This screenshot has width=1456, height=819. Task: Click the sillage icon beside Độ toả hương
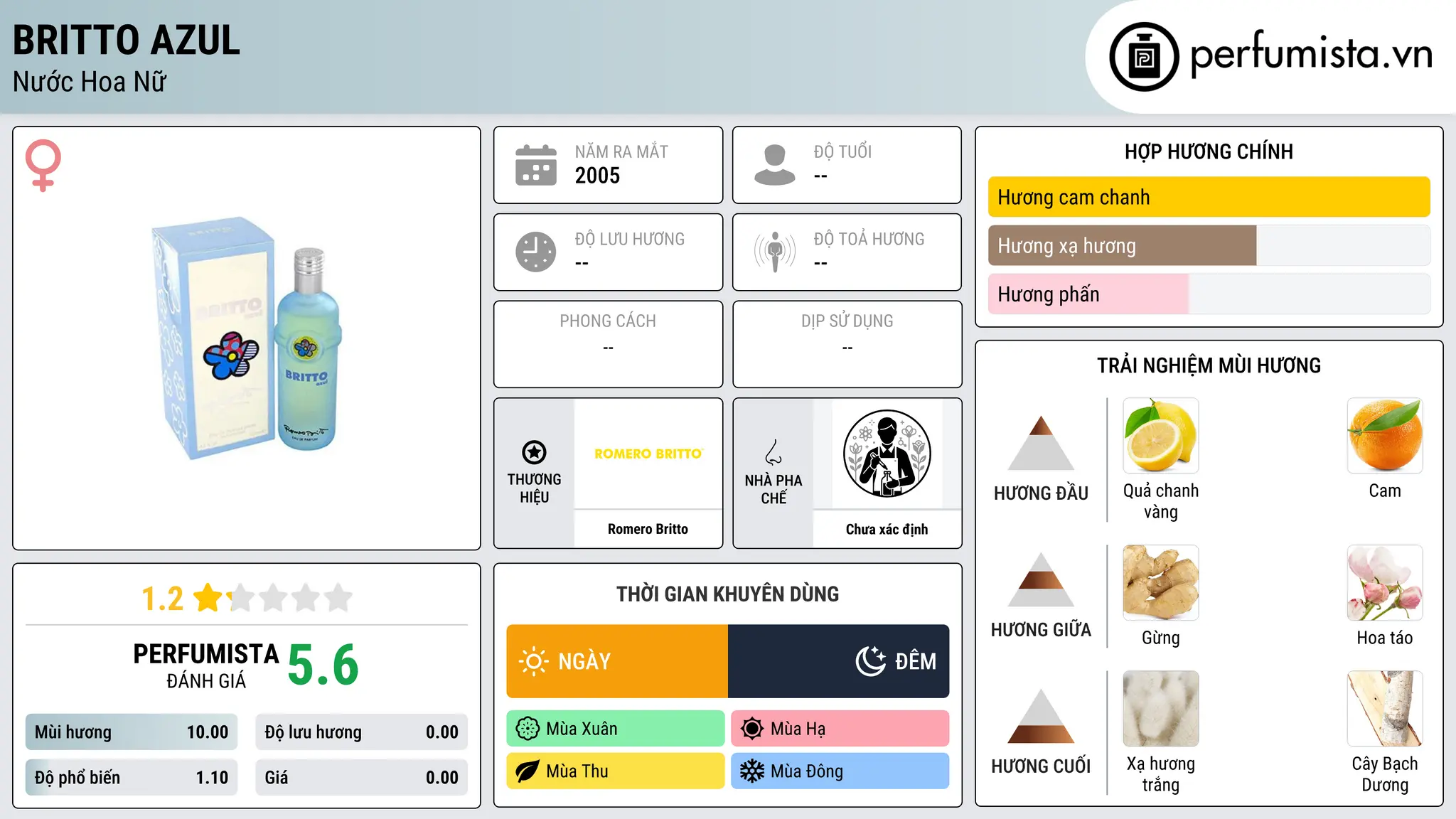pyautogui.click(x=774, y=252)
